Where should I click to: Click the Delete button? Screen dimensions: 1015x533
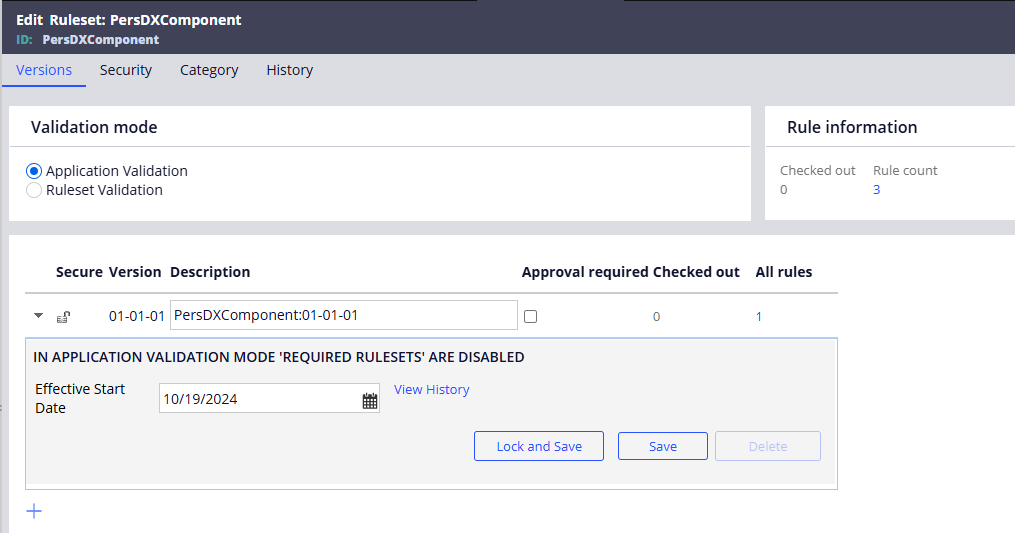[767, 446]
